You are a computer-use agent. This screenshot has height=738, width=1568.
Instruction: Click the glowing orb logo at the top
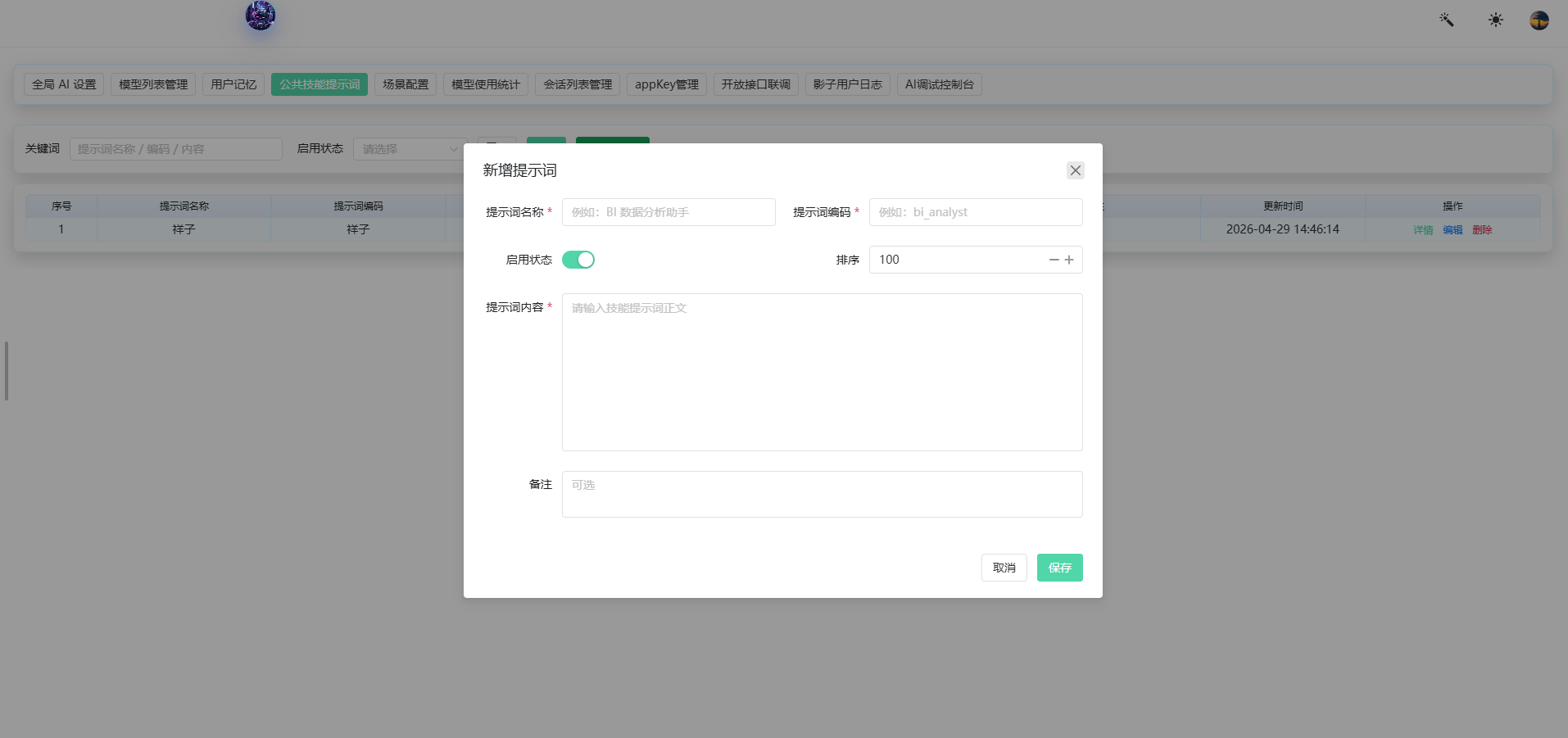(x=261, y=16)
